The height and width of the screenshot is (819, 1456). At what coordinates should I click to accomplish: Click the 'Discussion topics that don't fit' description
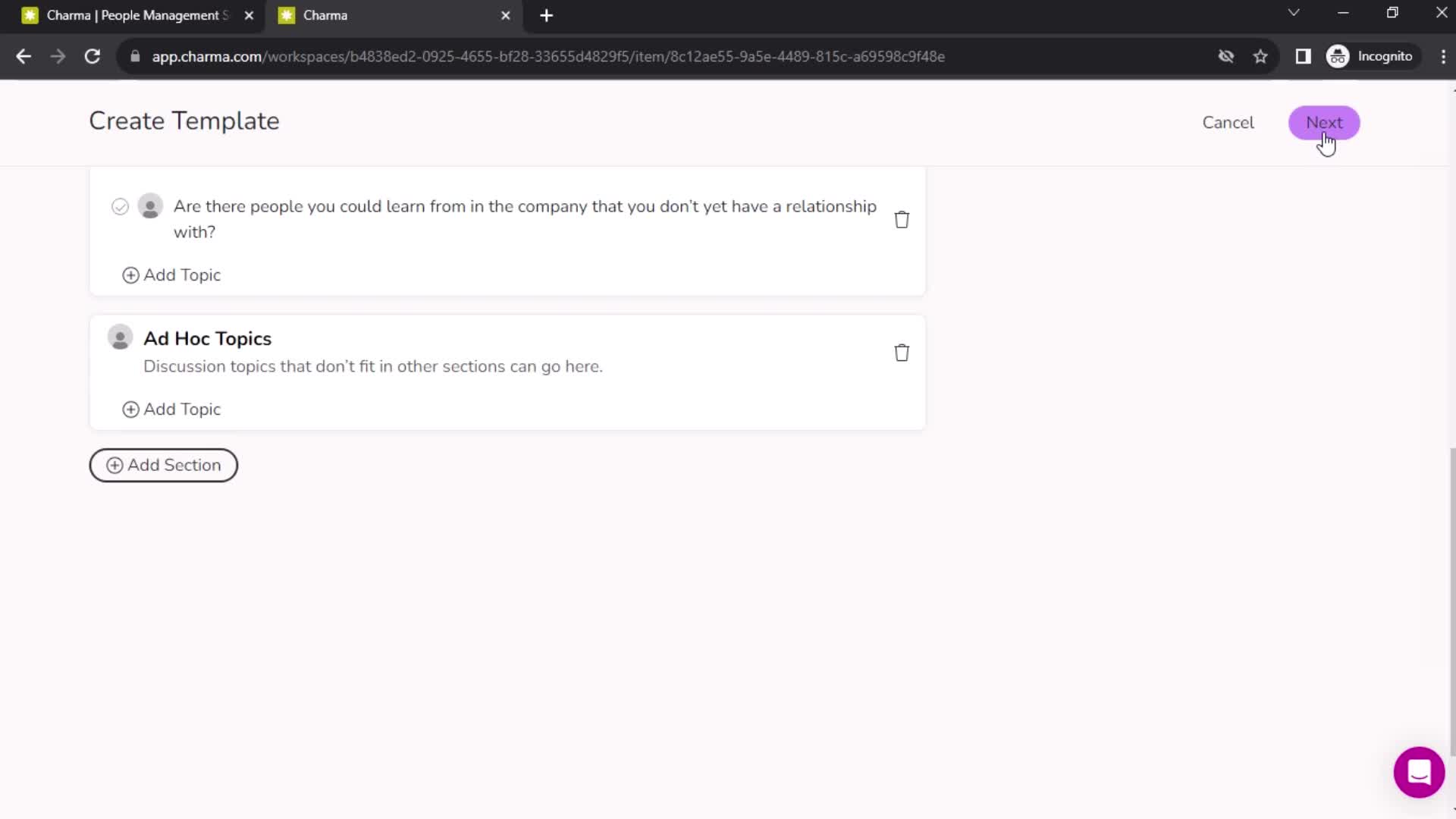pos(373,366)
